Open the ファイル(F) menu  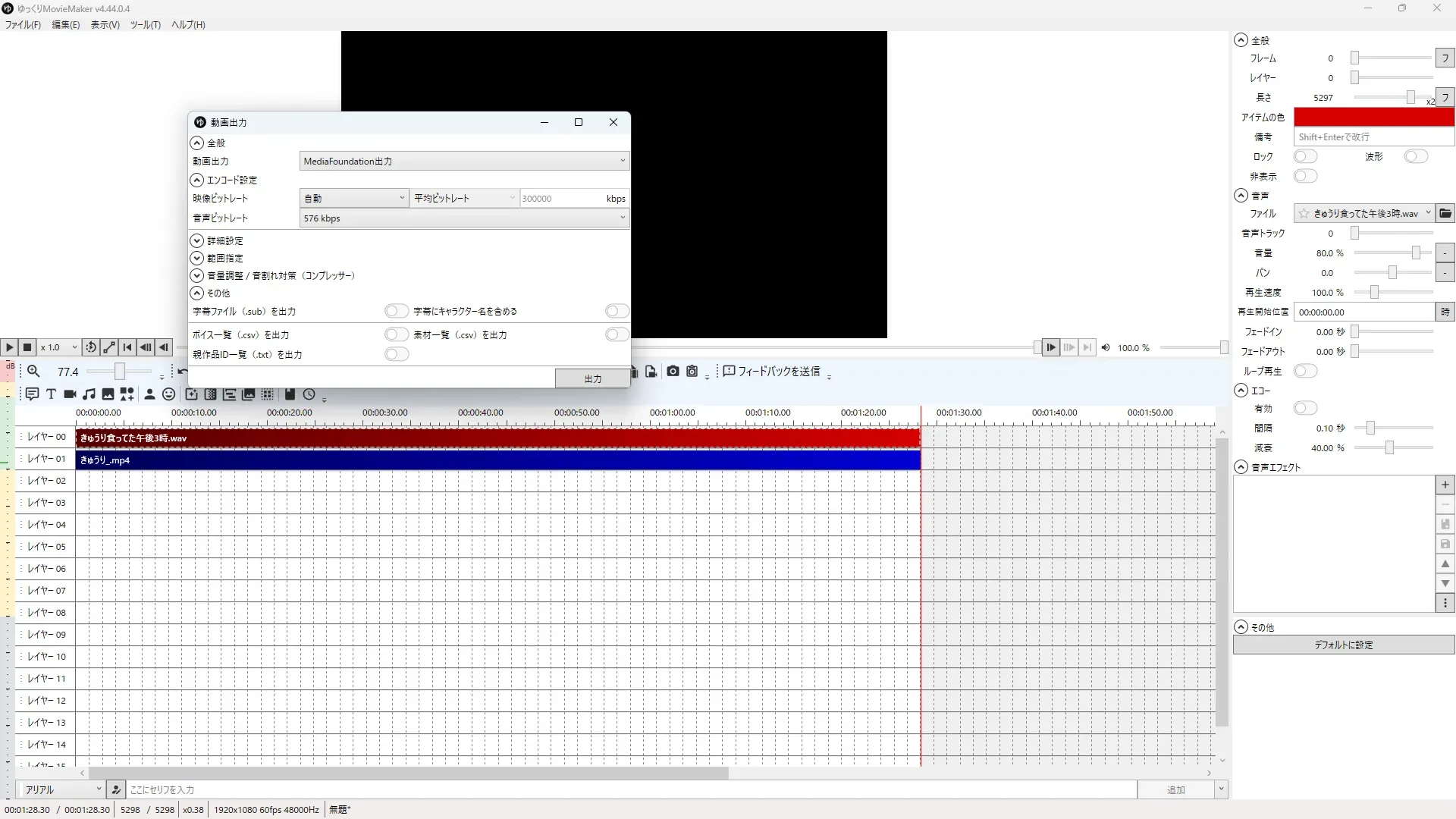click(x=23, y=25)
